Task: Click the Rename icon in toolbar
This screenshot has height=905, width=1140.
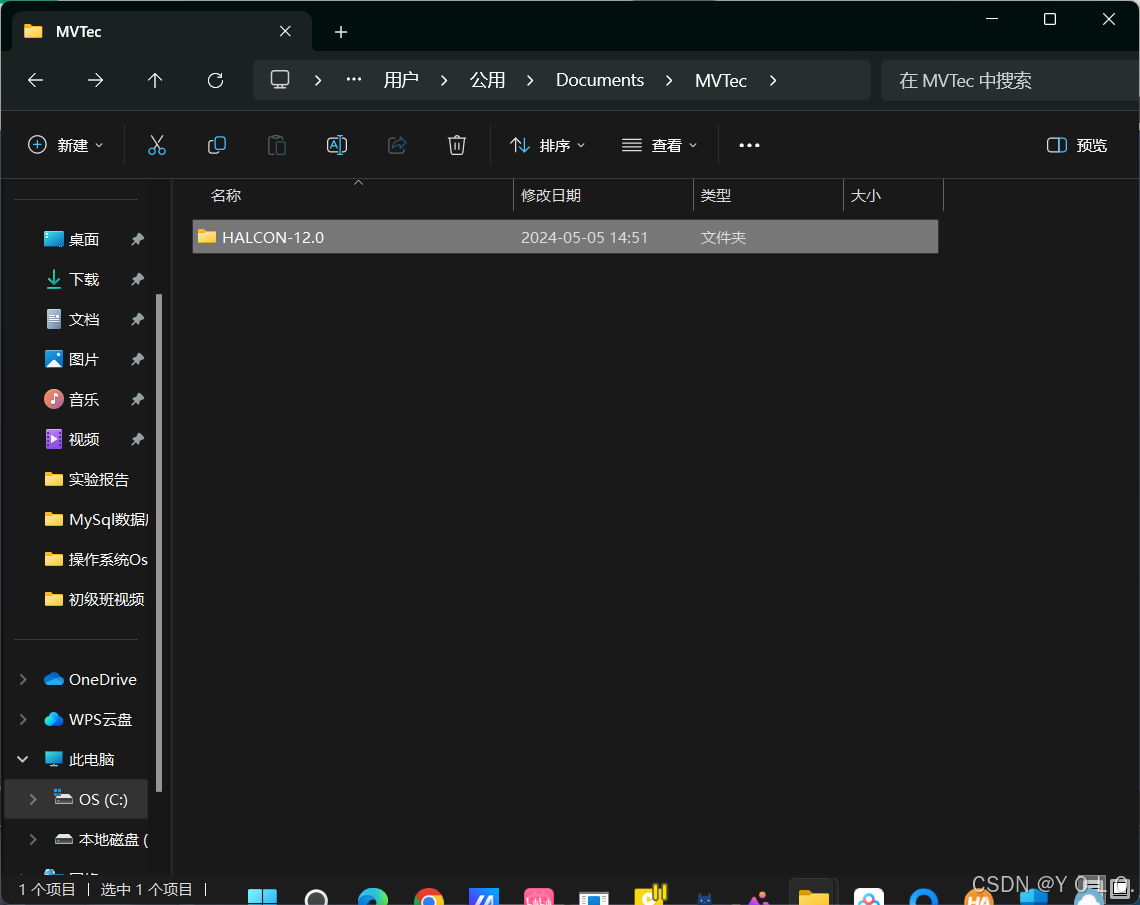Action: point(337,145)
